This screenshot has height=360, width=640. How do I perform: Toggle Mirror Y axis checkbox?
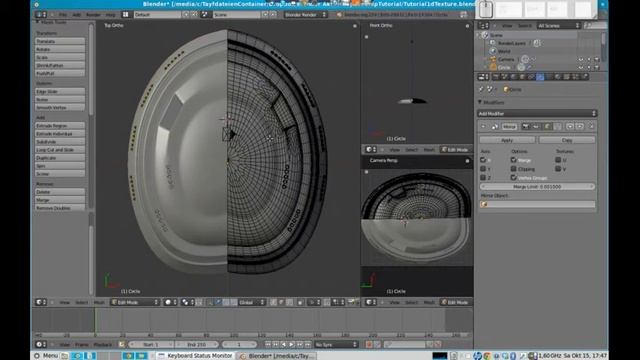483,169
